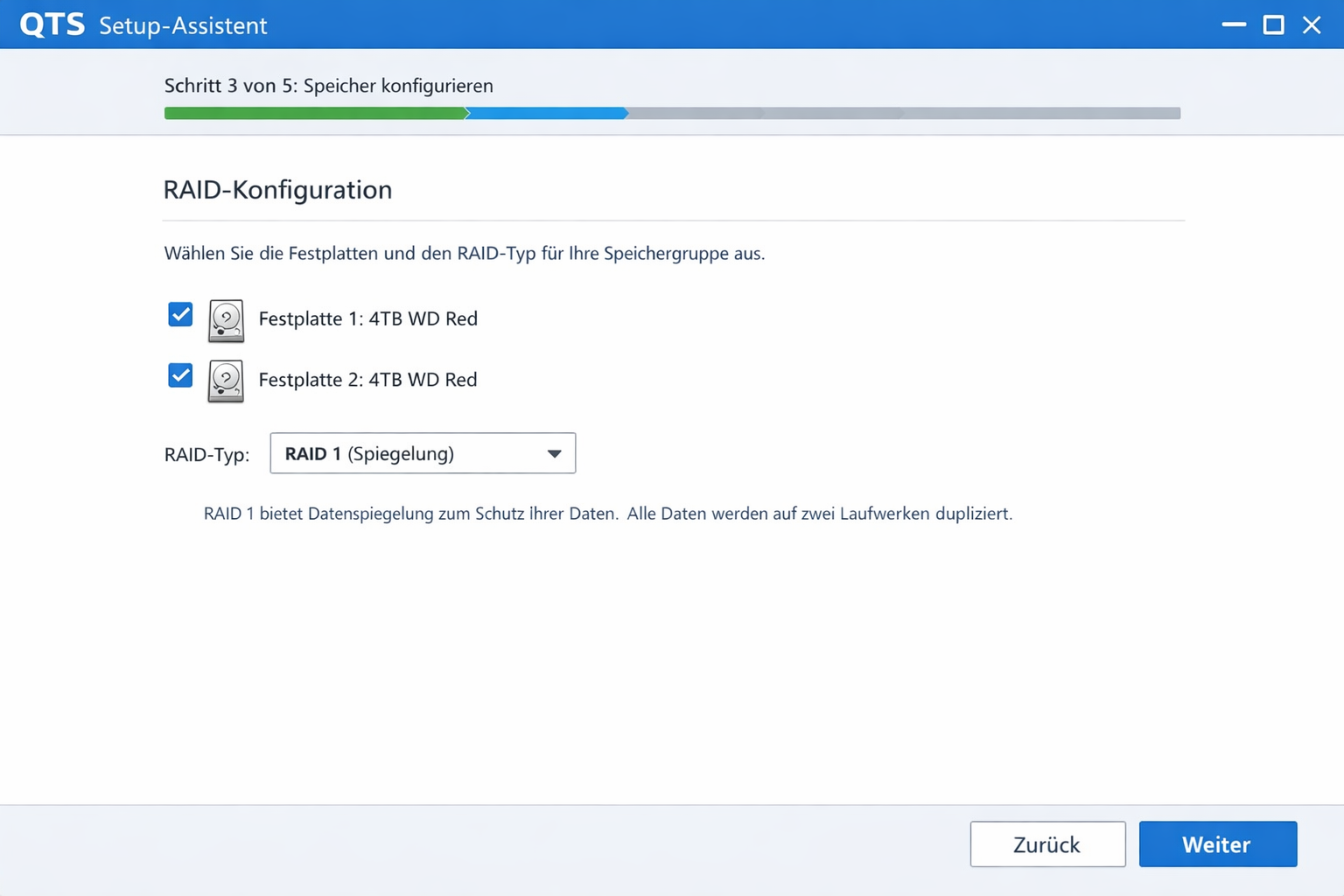Click the 'Setup-Assistent' title text

tap(183, 25)
